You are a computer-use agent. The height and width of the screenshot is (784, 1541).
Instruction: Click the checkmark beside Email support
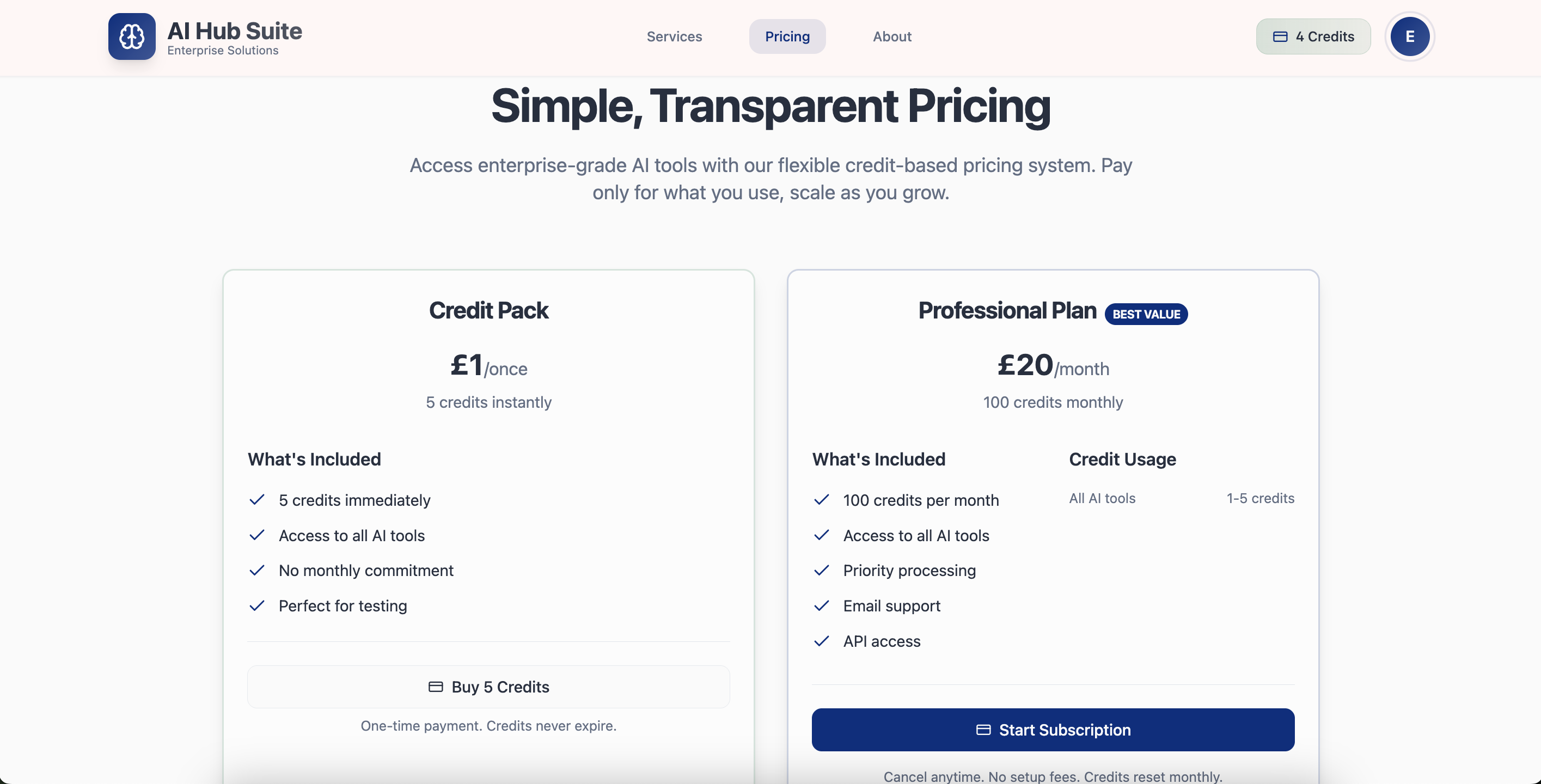[x=821, y=606]
